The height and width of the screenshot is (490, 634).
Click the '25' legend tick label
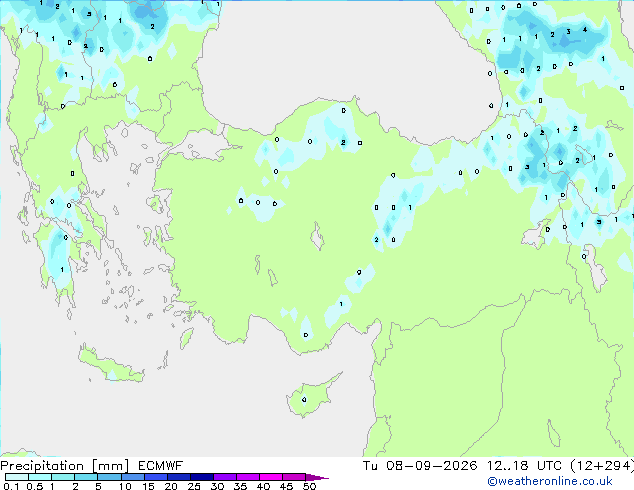[x=194, y=486]
